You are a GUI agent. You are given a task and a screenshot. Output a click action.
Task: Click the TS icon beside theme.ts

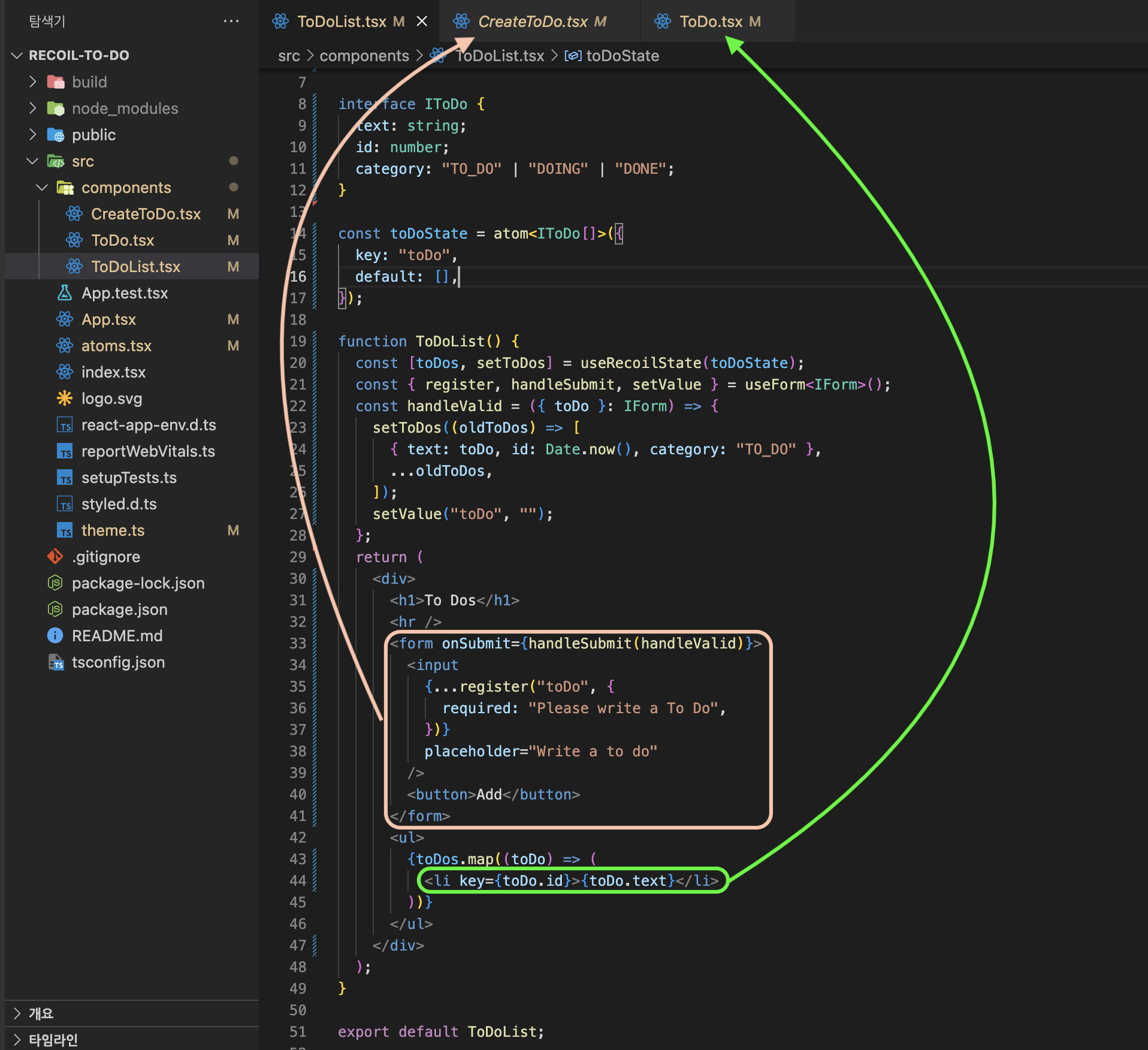pyautogui.click(x=65, y=530)
